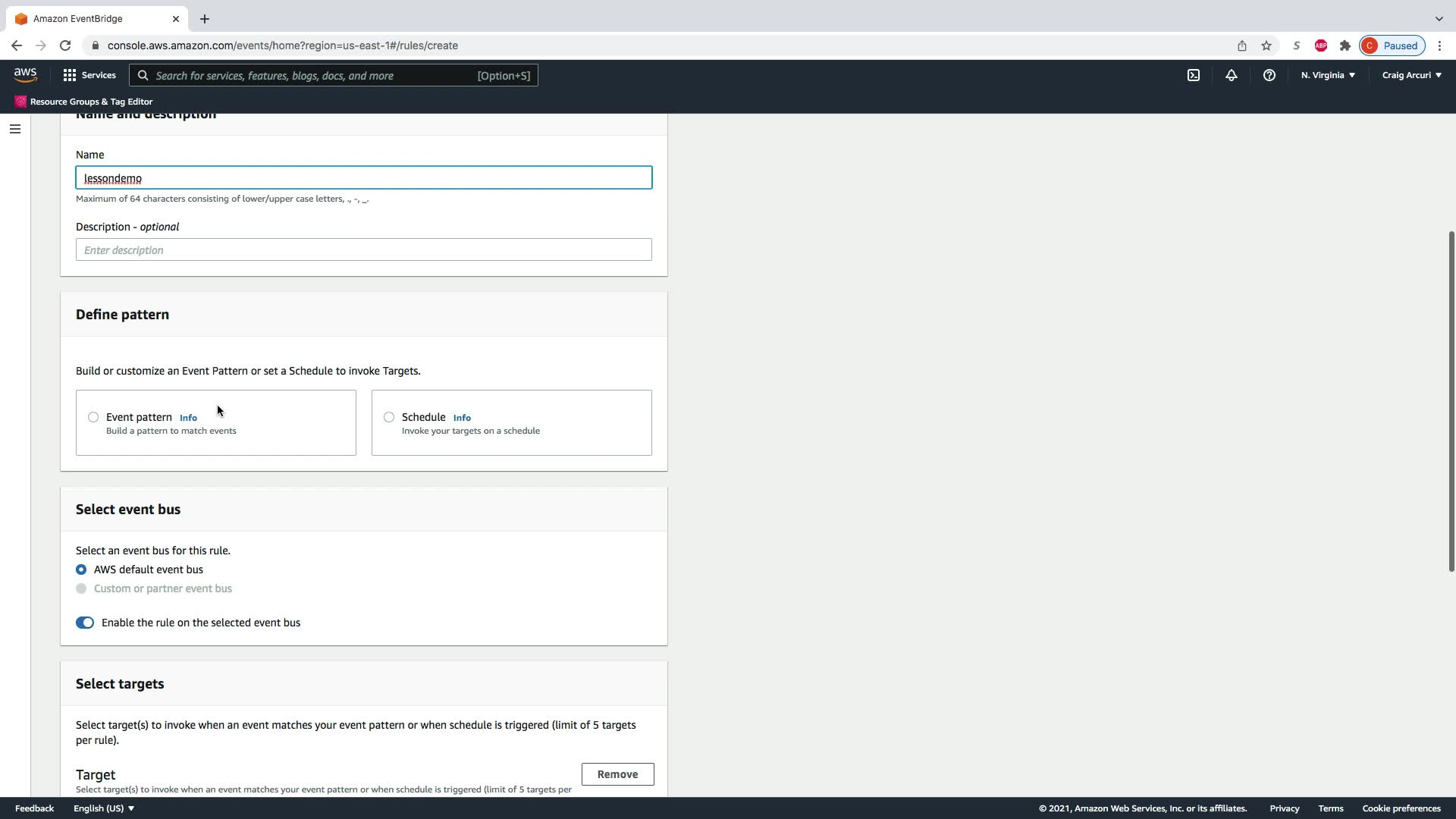Select the Event pattern radio option
This screenshot has height=819, width=1456.
[93, 417]
